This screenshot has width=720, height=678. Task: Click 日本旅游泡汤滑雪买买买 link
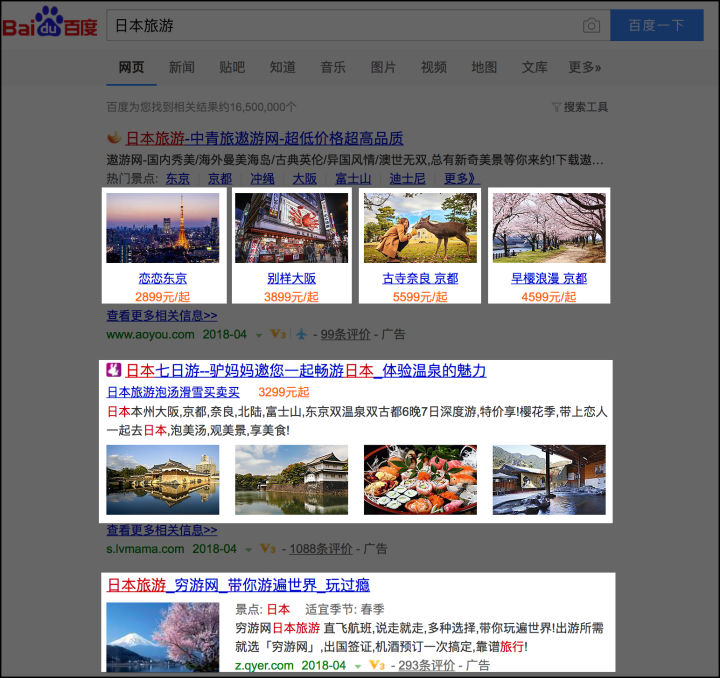coord(173,392)
